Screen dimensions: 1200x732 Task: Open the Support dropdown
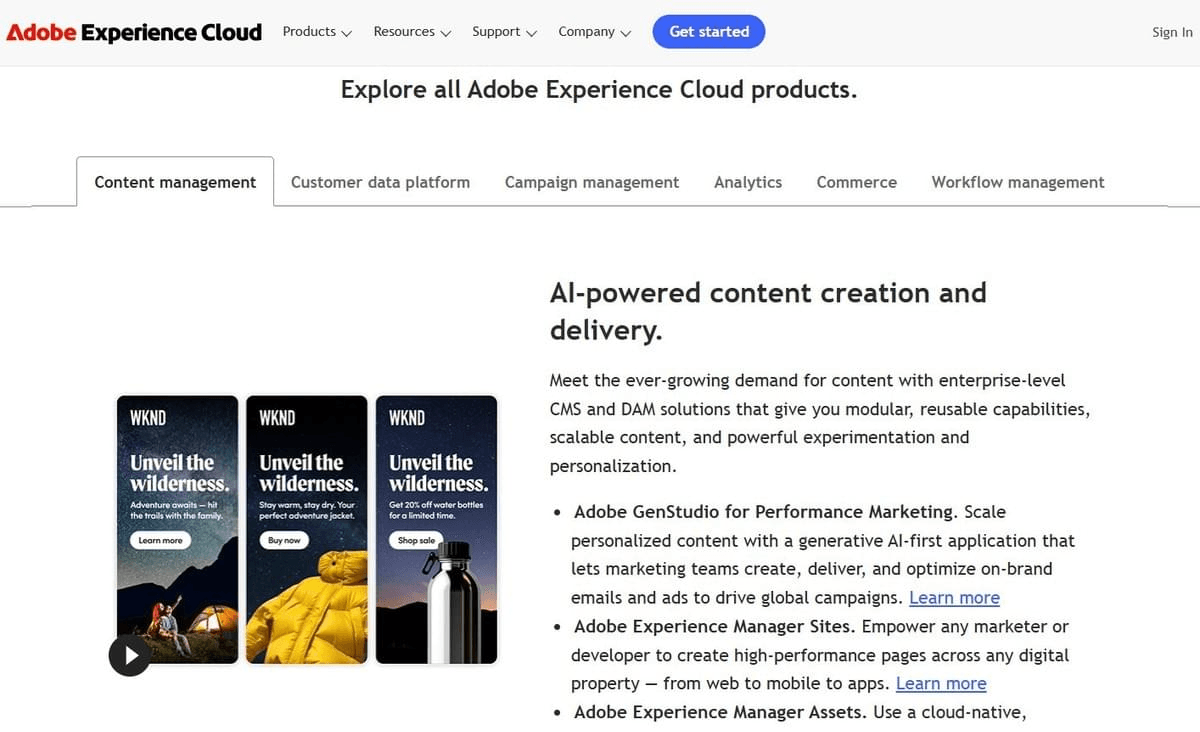point(504,32)
